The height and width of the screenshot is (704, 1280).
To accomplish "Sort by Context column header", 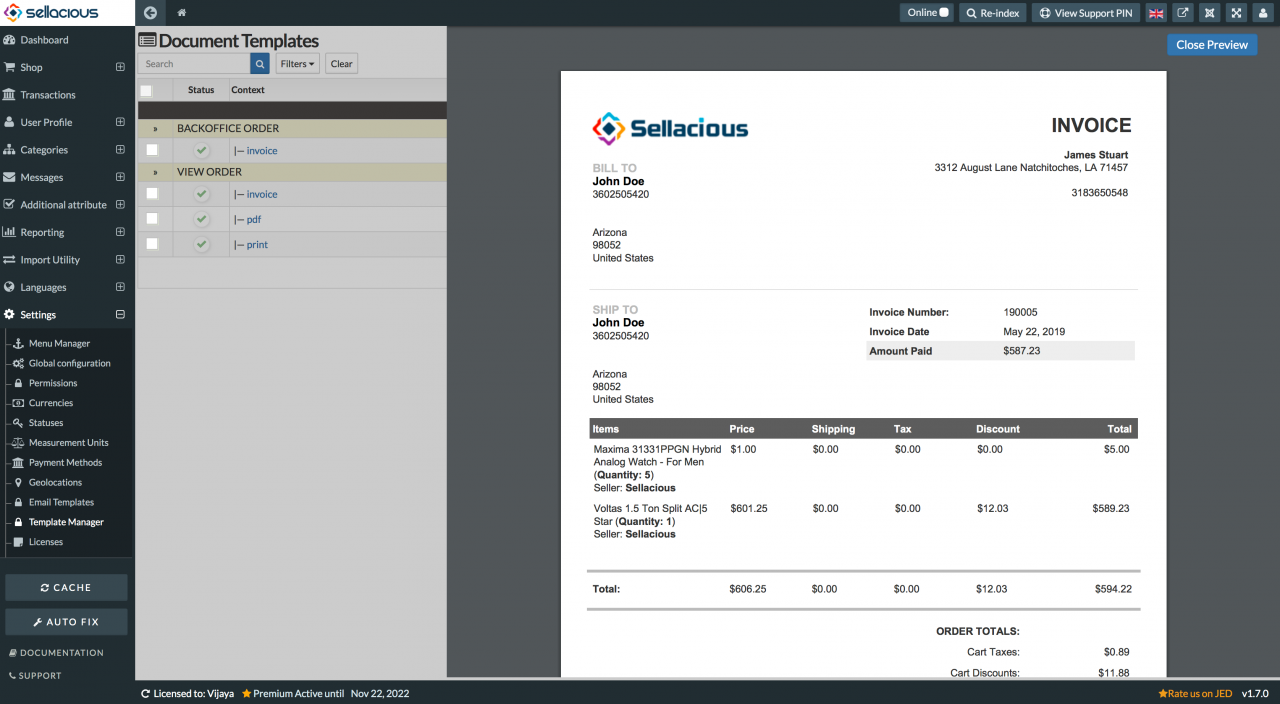I will (248, 90).
